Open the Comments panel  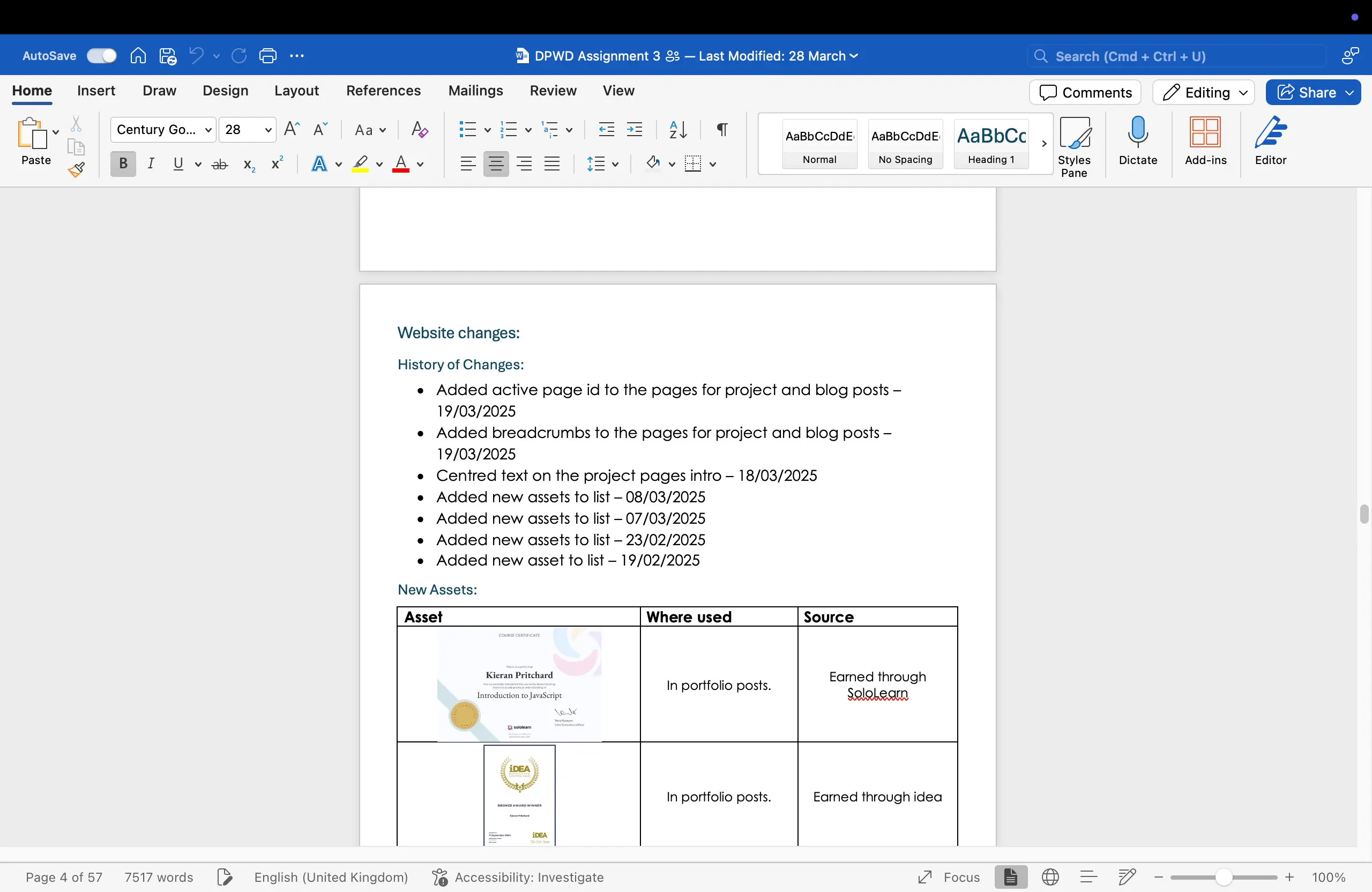pyautogui.click(x=1084, y=92)
